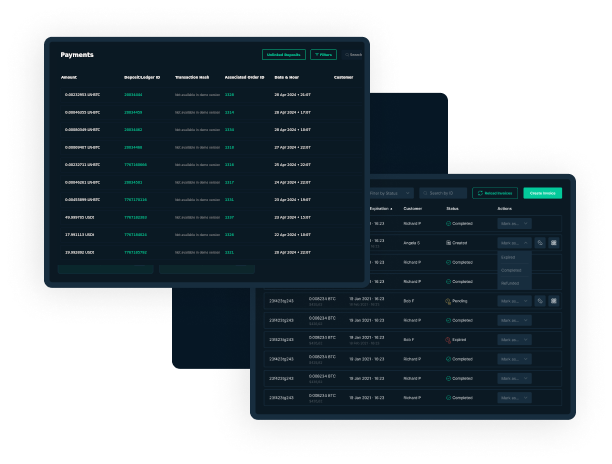612x464 pixels.
Task: Open associated order ID 2317
Action: [230, 182]
